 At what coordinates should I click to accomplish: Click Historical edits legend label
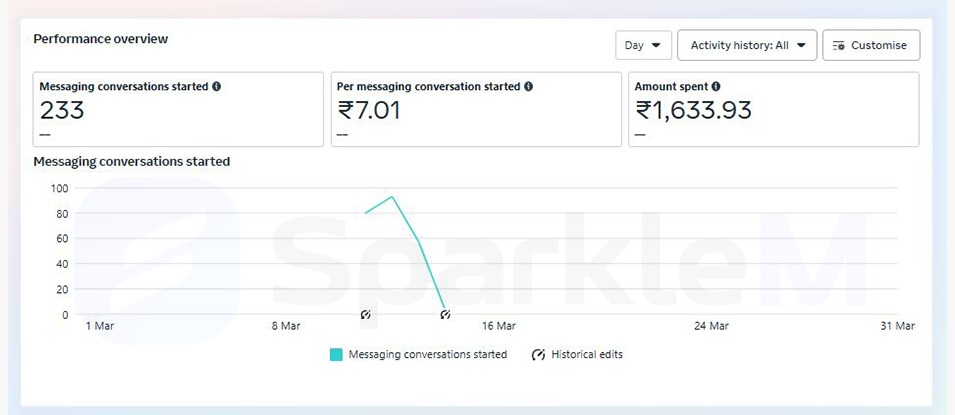click(x=587, y=355)
